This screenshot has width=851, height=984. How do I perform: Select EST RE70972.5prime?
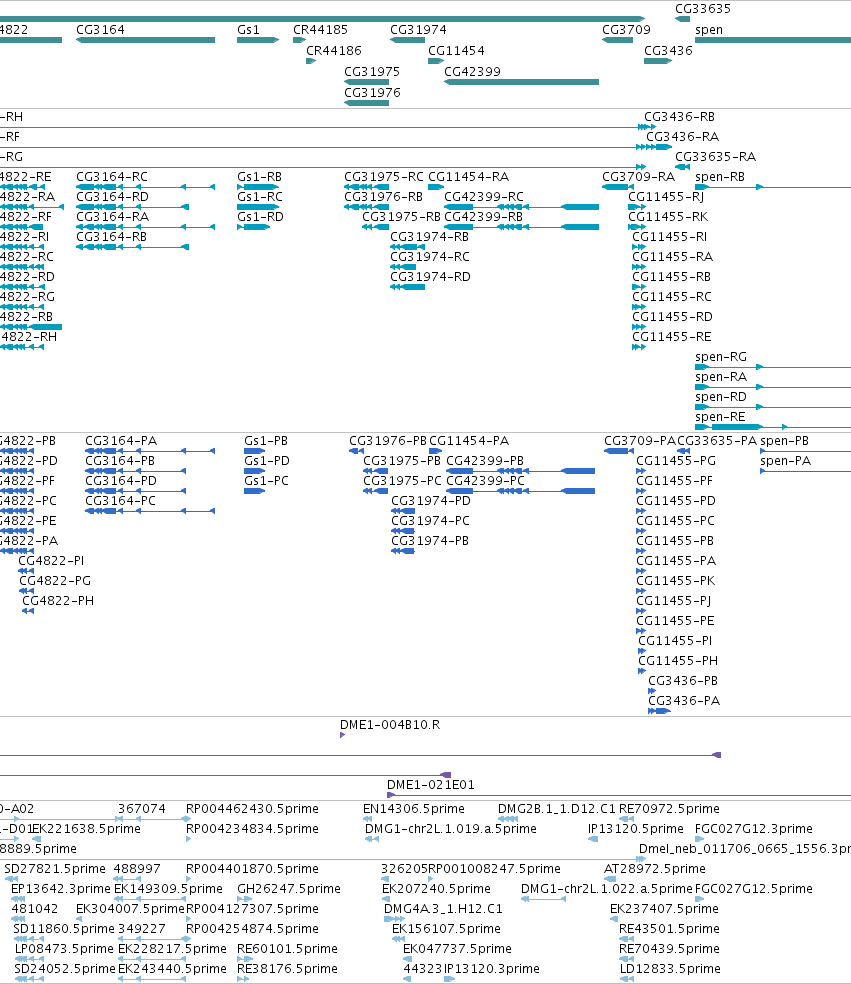point(669,810)
